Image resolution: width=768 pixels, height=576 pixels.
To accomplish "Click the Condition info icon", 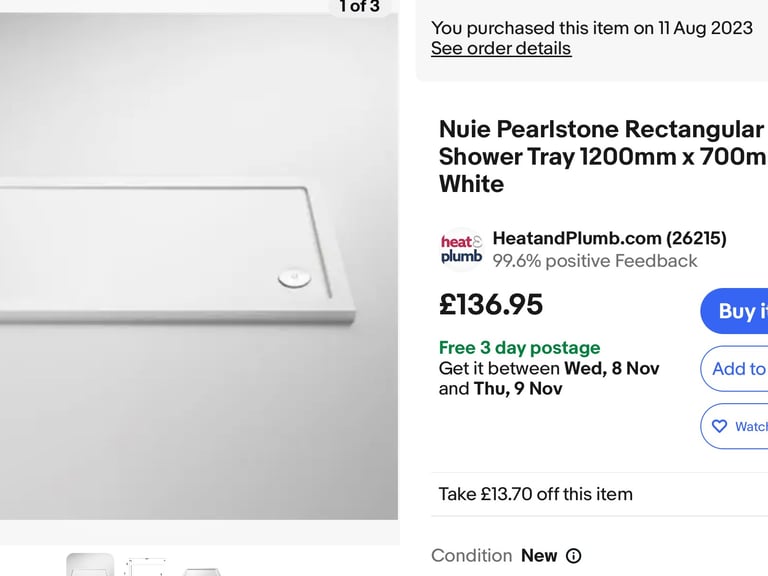I will (573, 556).
